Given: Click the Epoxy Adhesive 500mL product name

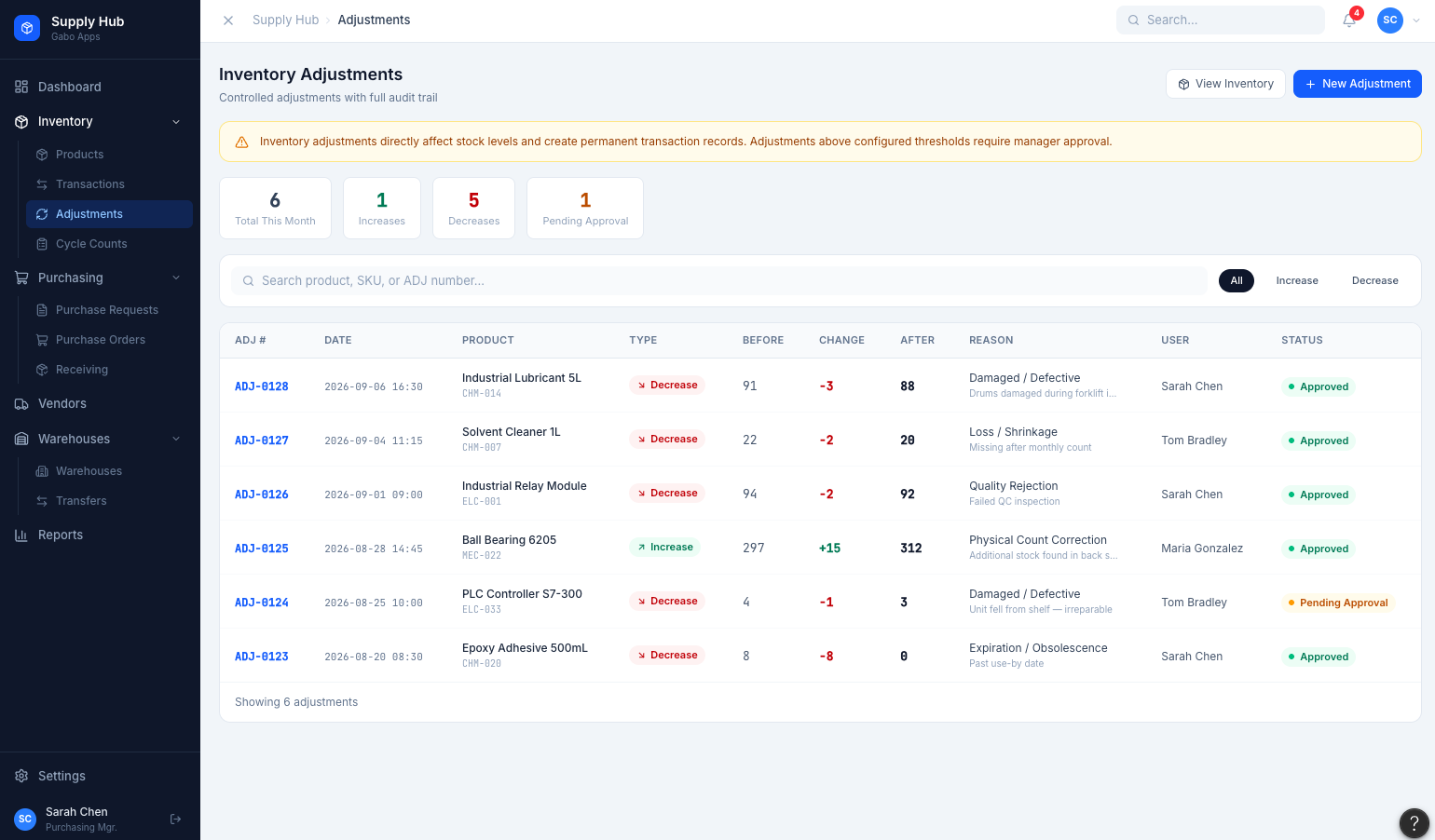Looking at the screenshot, I should click(525, 648).
